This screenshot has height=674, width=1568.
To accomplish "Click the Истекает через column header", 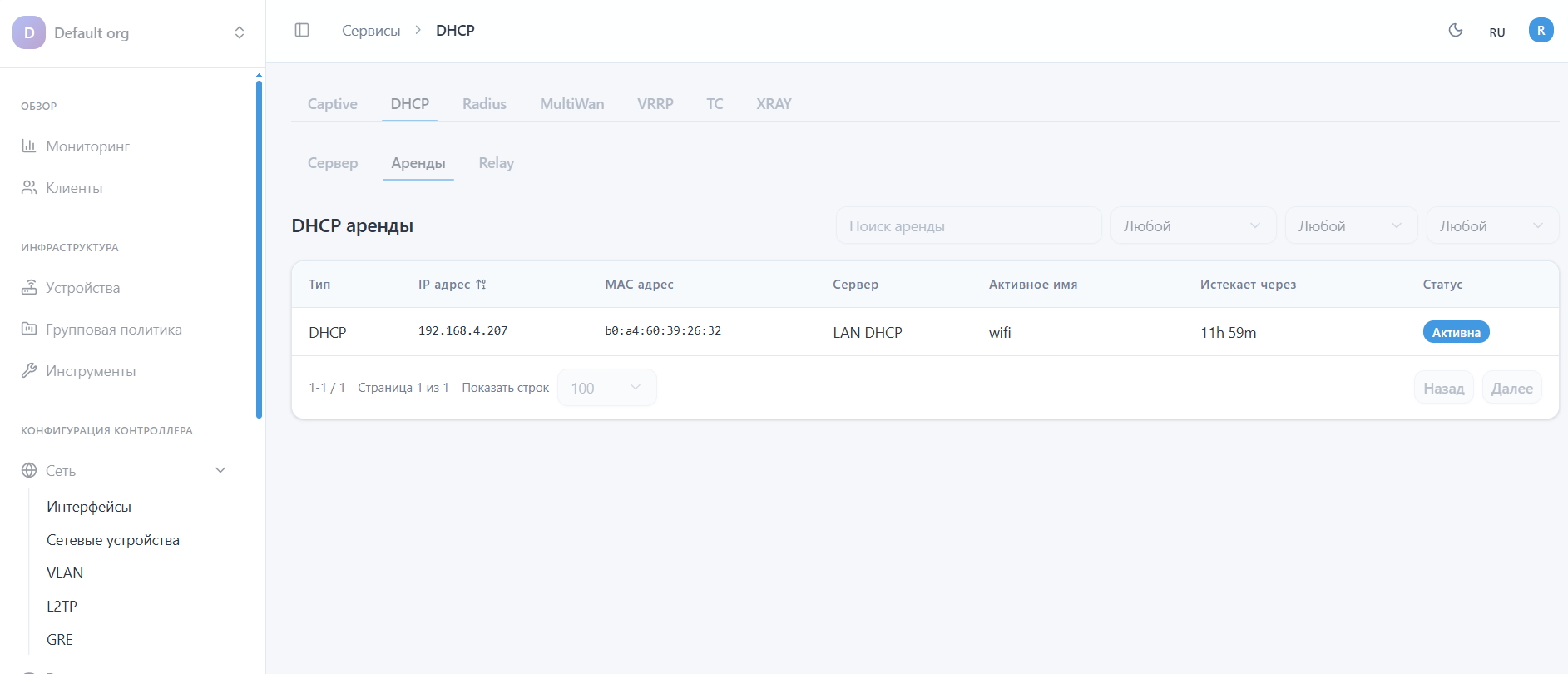I will pos(1248,285).
